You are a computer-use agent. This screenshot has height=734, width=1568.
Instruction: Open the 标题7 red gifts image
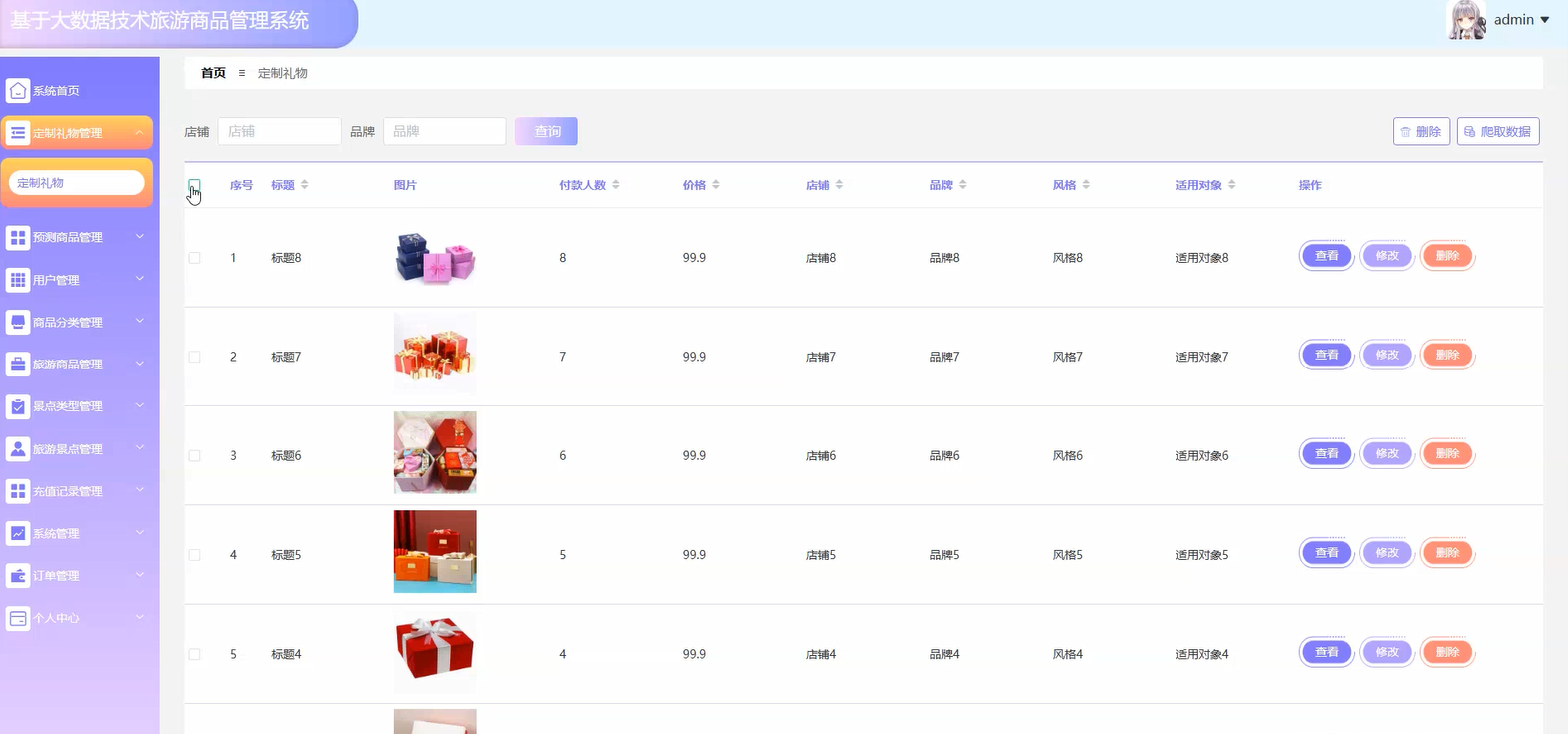(435, 353)
